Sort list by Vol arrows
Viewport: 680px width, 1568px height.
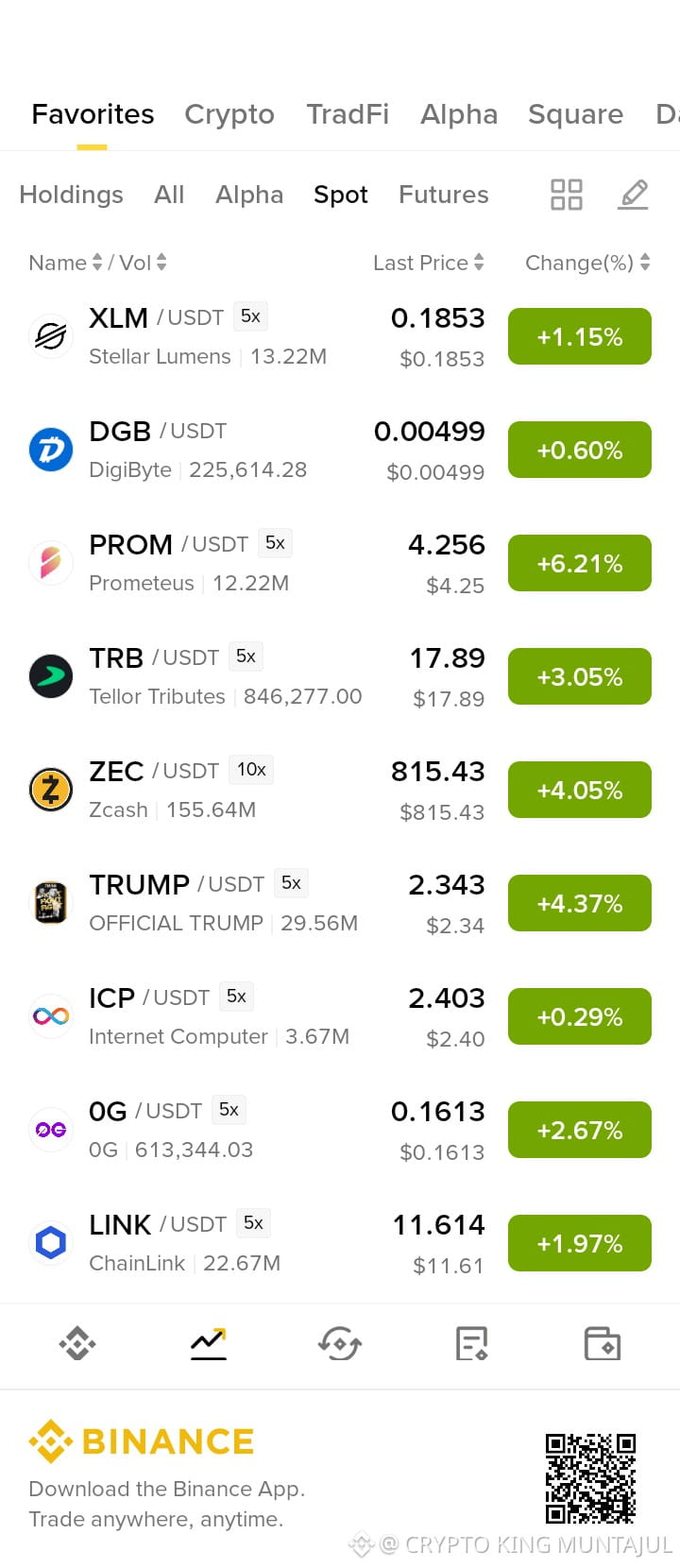click(161, 263)
